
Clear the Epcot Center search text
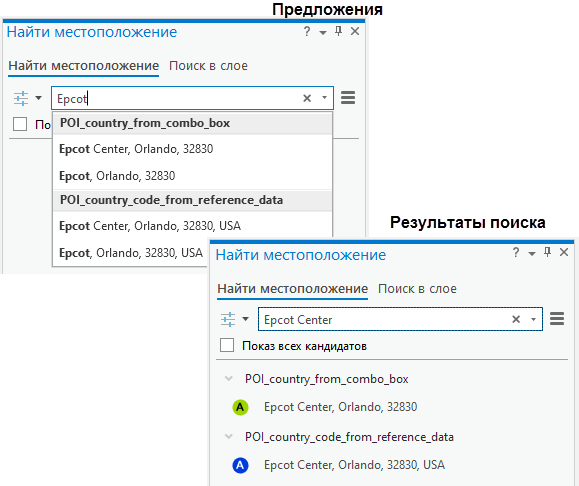516,319
